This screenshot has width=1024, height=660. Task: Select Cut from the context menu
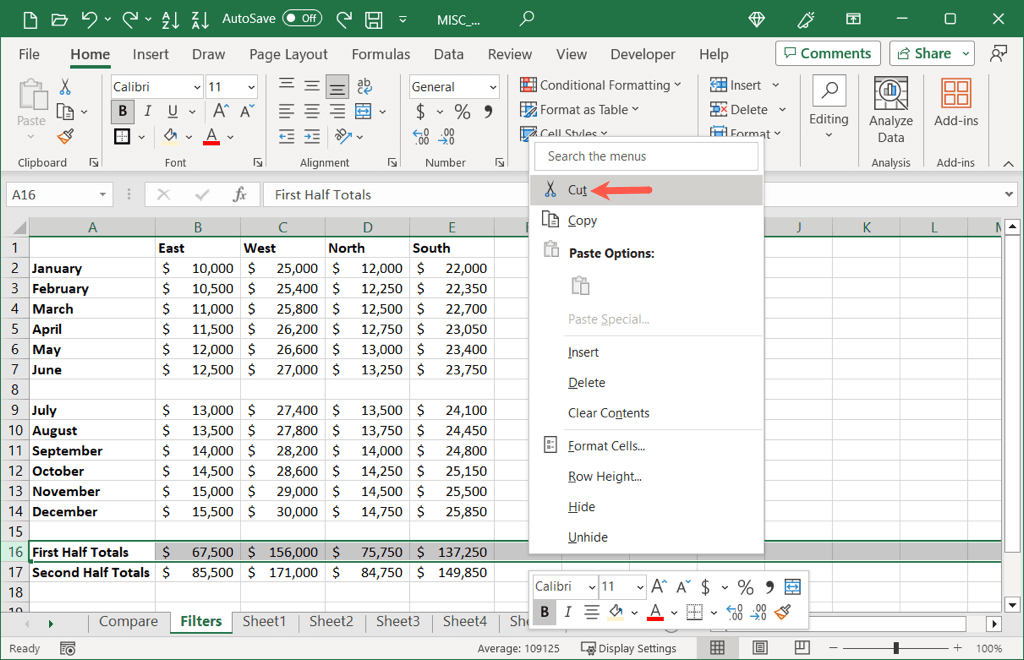(577, 190)
